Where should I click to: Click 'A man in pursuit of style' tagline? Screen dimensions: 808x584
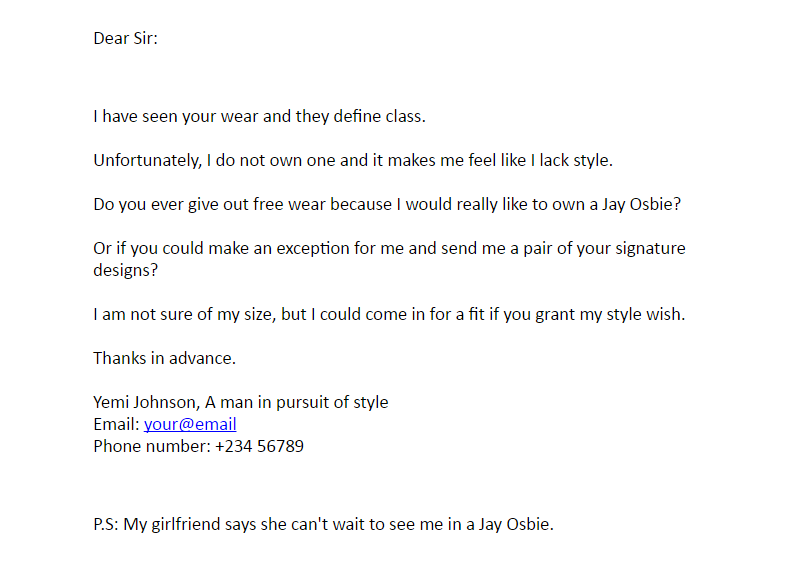(297, 403)
